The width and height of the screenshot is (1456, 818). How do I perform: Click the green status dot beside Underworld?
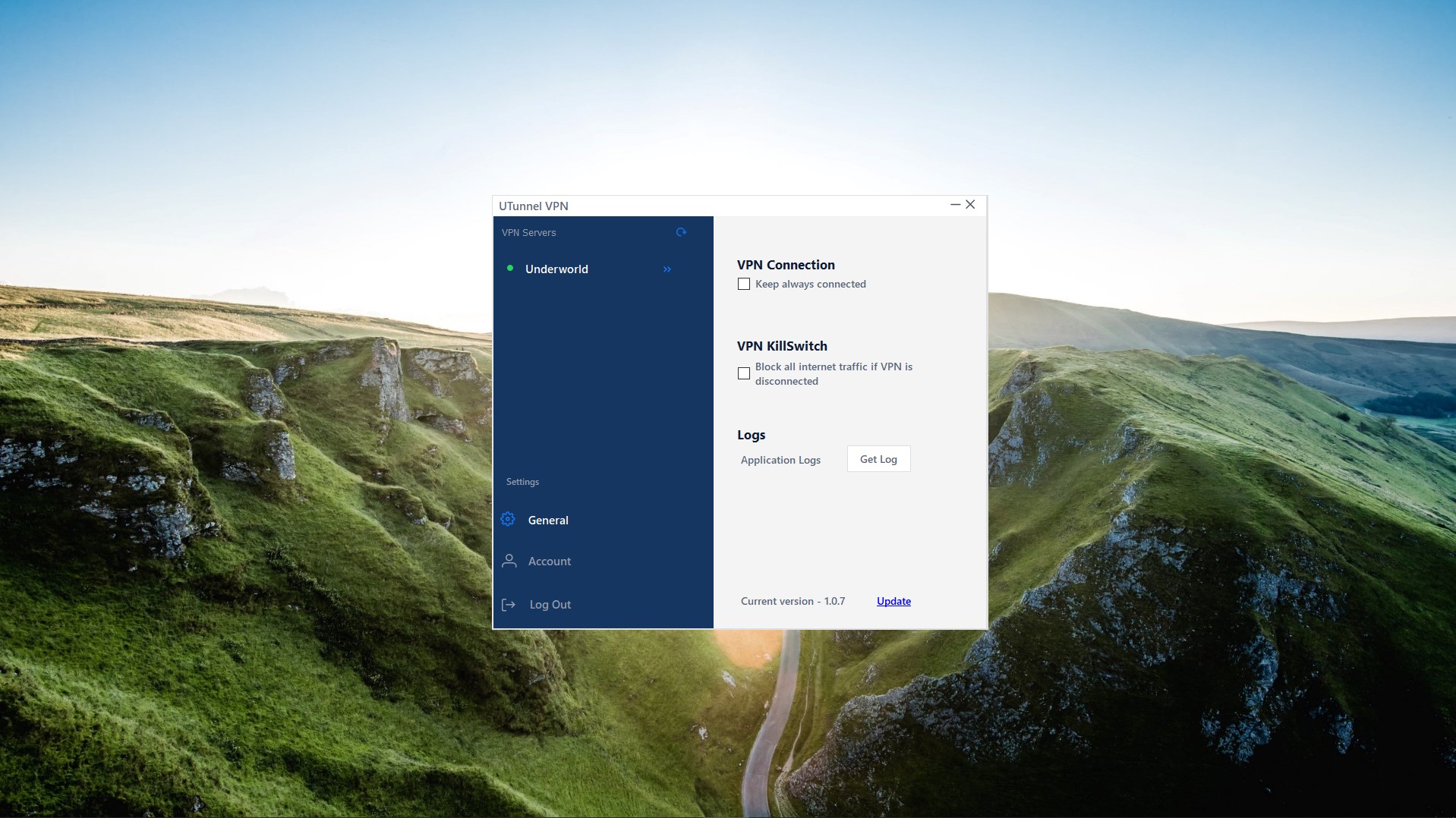pyautogui.click(x=509, y=269)
